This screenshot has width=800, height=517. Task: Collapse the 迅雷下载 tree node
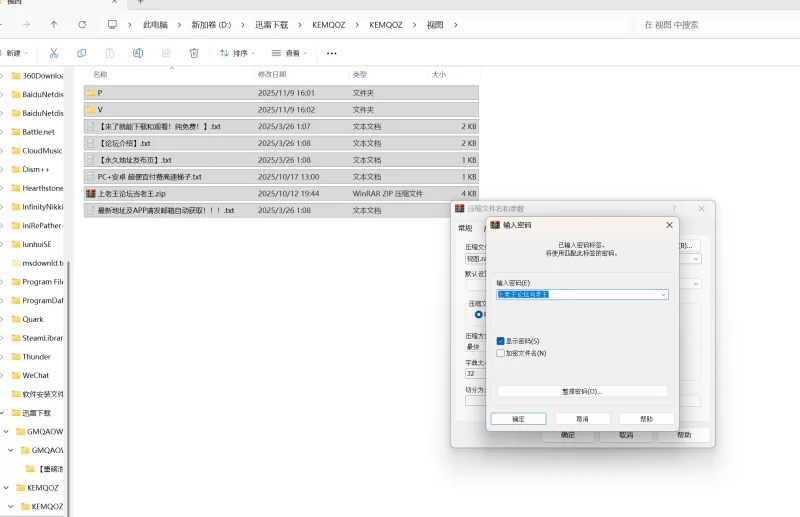(3, 412)
